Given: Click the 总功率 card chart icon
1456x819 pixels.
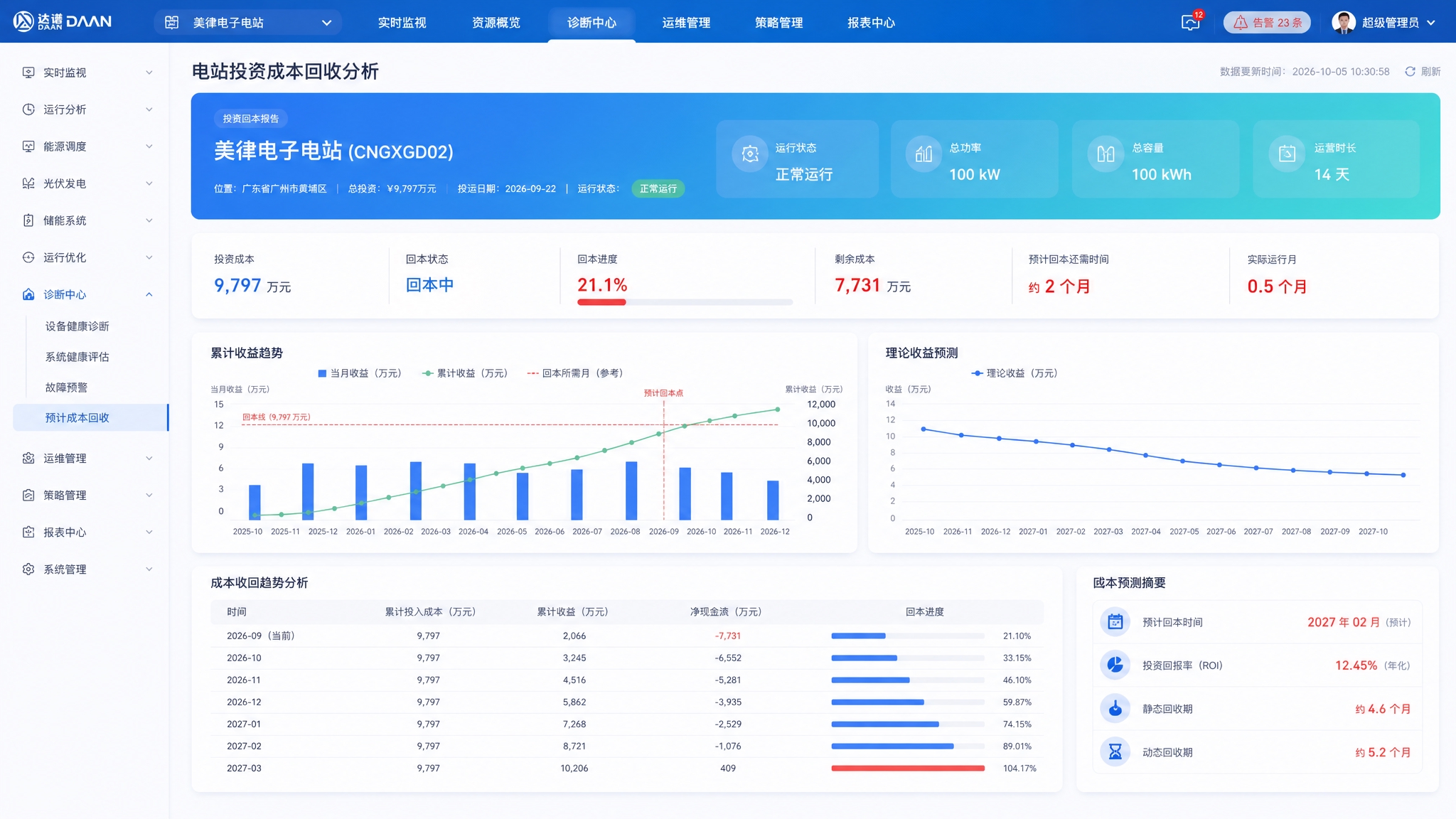Looking at the screenshot, I should click(x=924, y=154).
